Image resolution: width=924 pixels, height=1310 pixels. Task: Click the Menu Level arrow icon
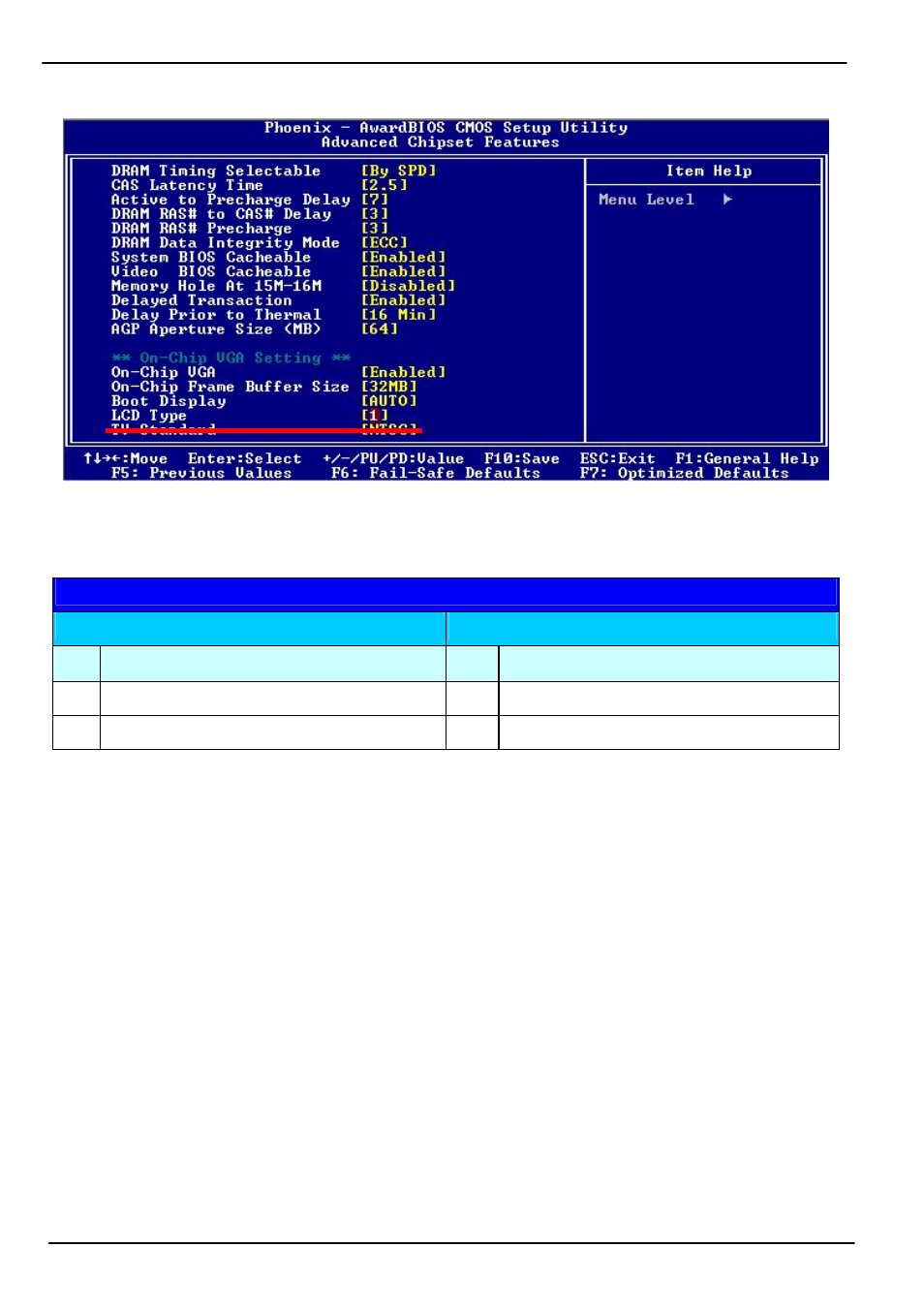pyautogui.click(x=727, y=200)
